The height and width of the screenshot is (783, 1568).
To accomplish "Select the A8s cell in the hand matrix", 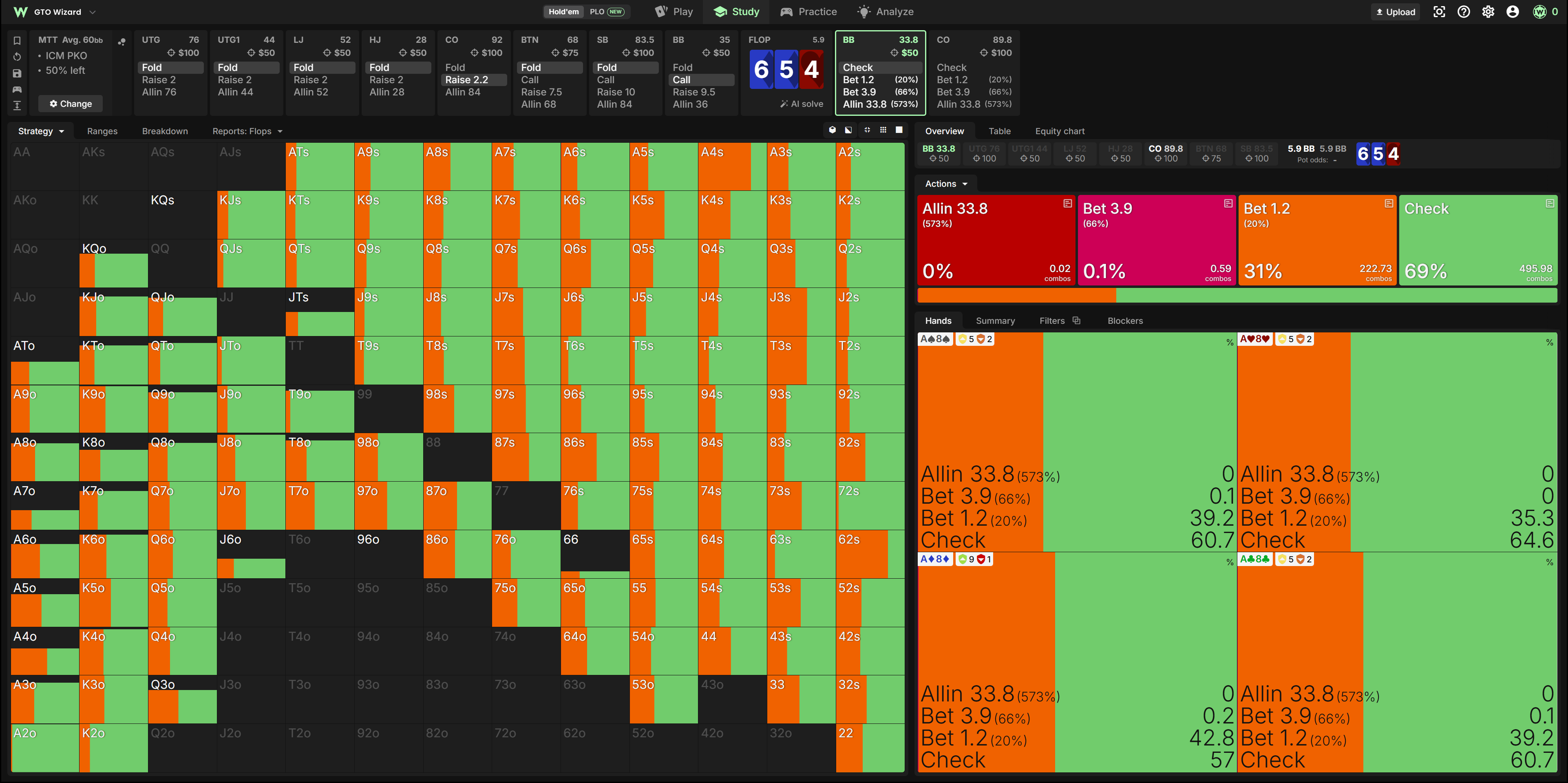I will [457, 166].
